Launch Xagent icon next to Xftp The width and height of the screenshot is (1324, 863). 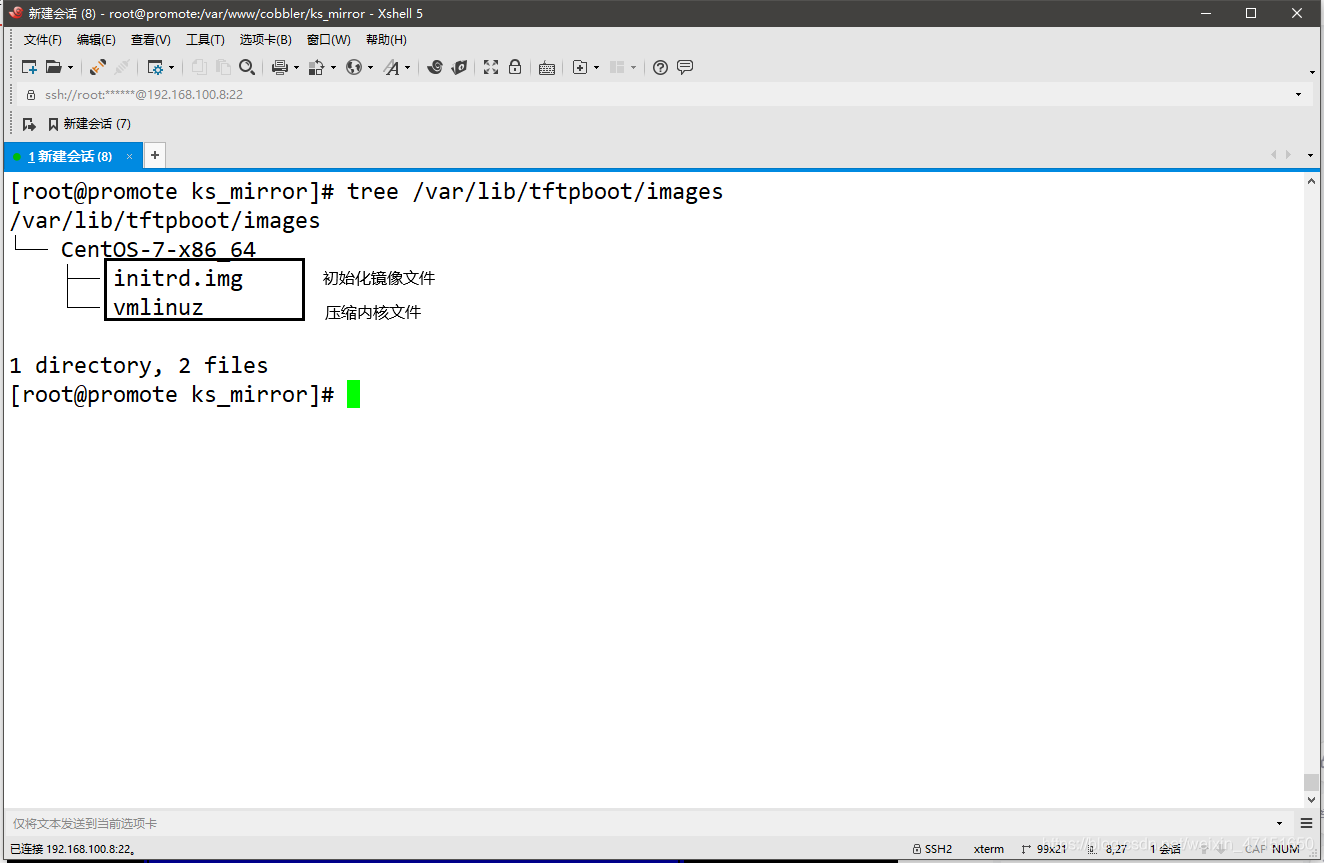pyautogui.click(x=459, y=67)
